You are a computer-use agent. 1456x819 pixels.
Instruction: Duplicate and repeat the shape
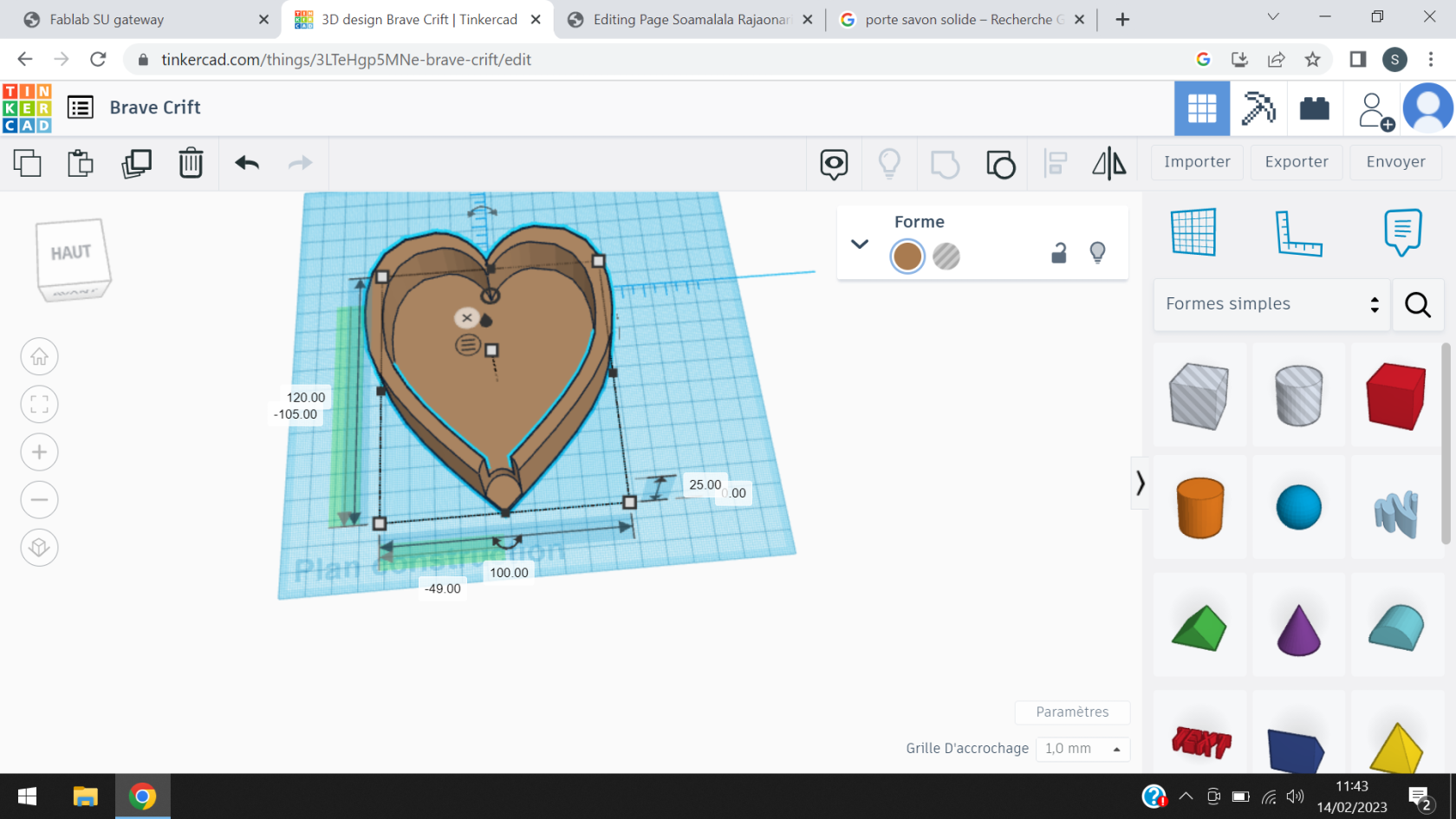tap(136, 163)
